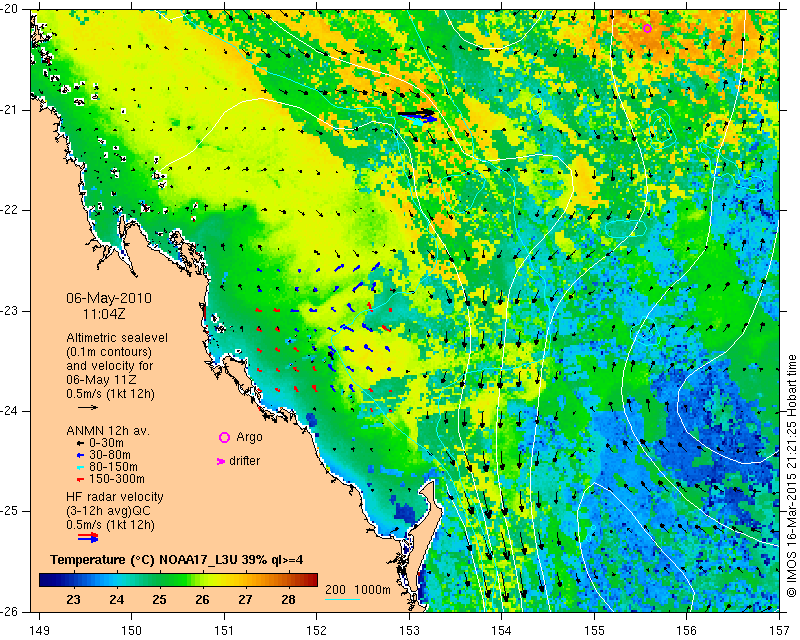Click the 'ANMN 12h av.' legend heading

107,431
